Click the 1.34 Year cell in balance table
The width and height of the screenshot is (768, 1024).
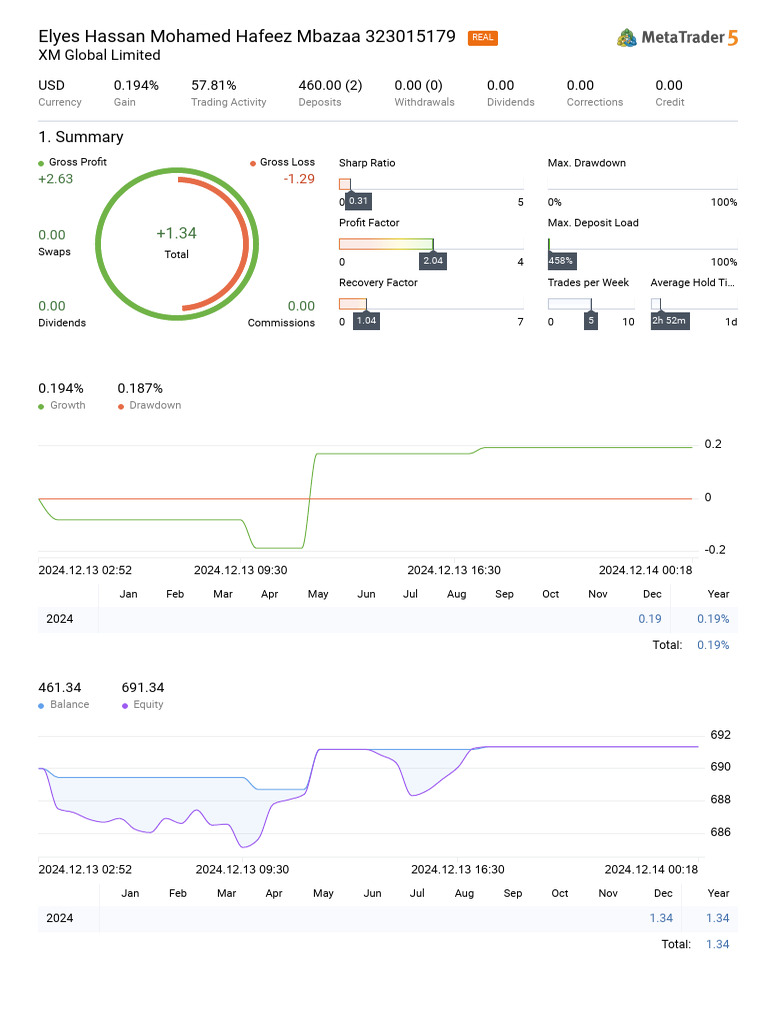(718, 918)
